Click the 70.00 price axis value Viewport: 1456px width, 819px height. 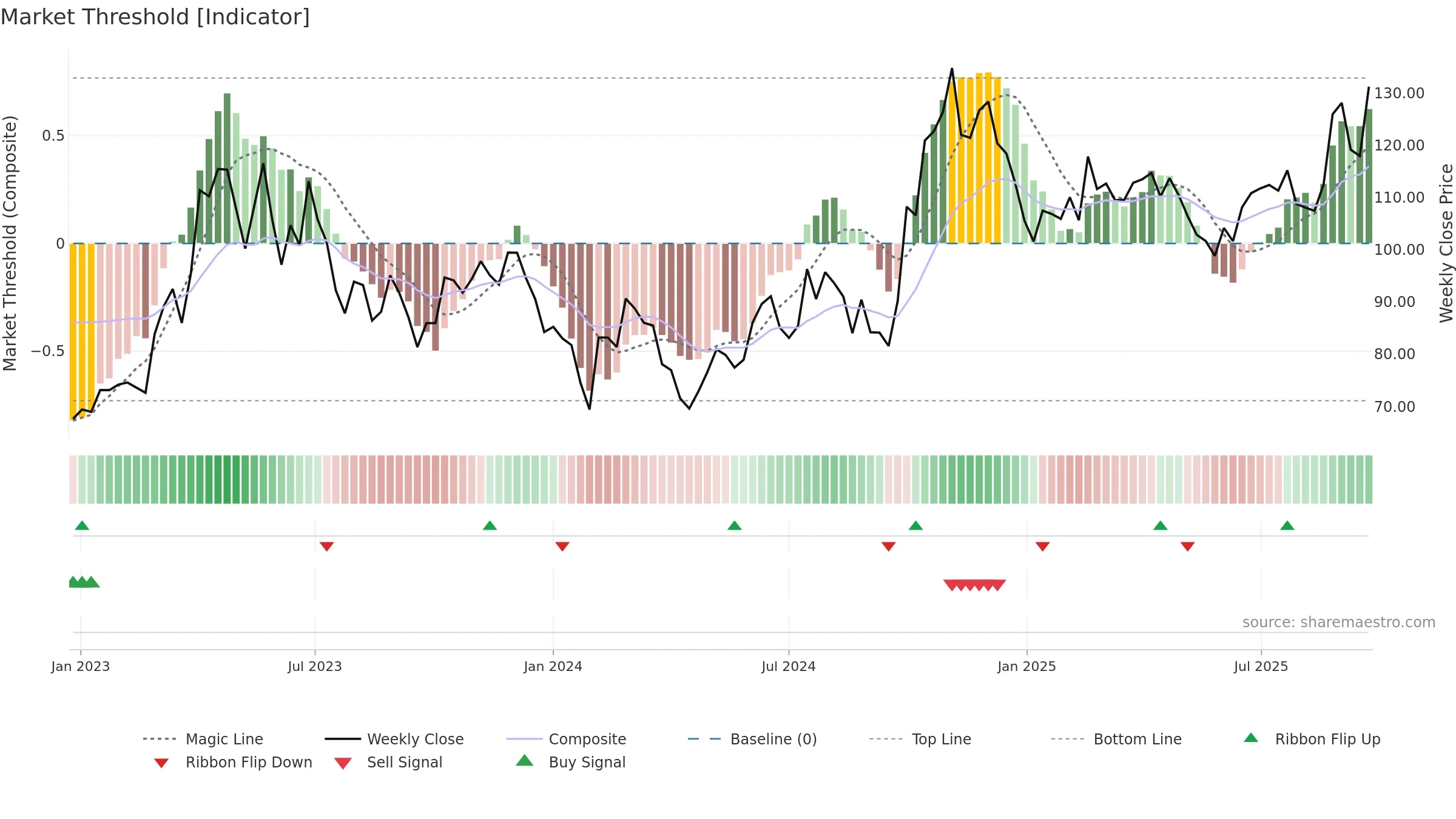coord(1395,407)
